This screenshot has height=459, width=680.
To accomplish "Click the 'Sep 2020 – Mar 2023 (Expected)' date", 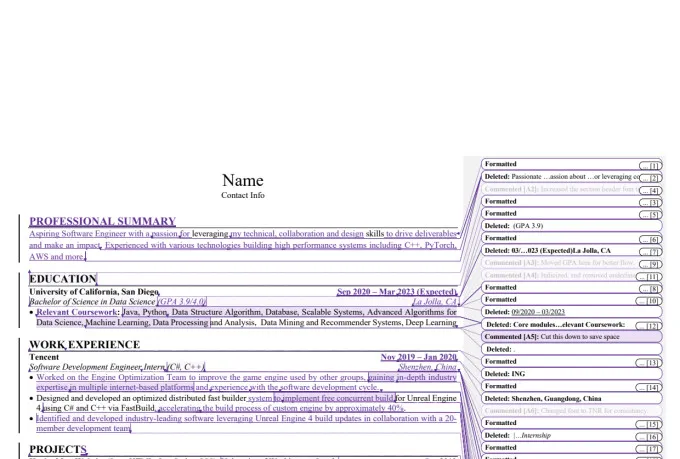I will (x=397, y=292).
